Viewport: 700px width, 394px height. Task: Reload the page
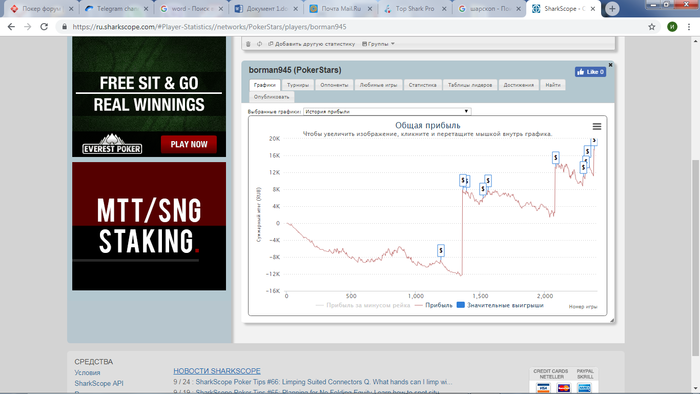coord(44,27)
